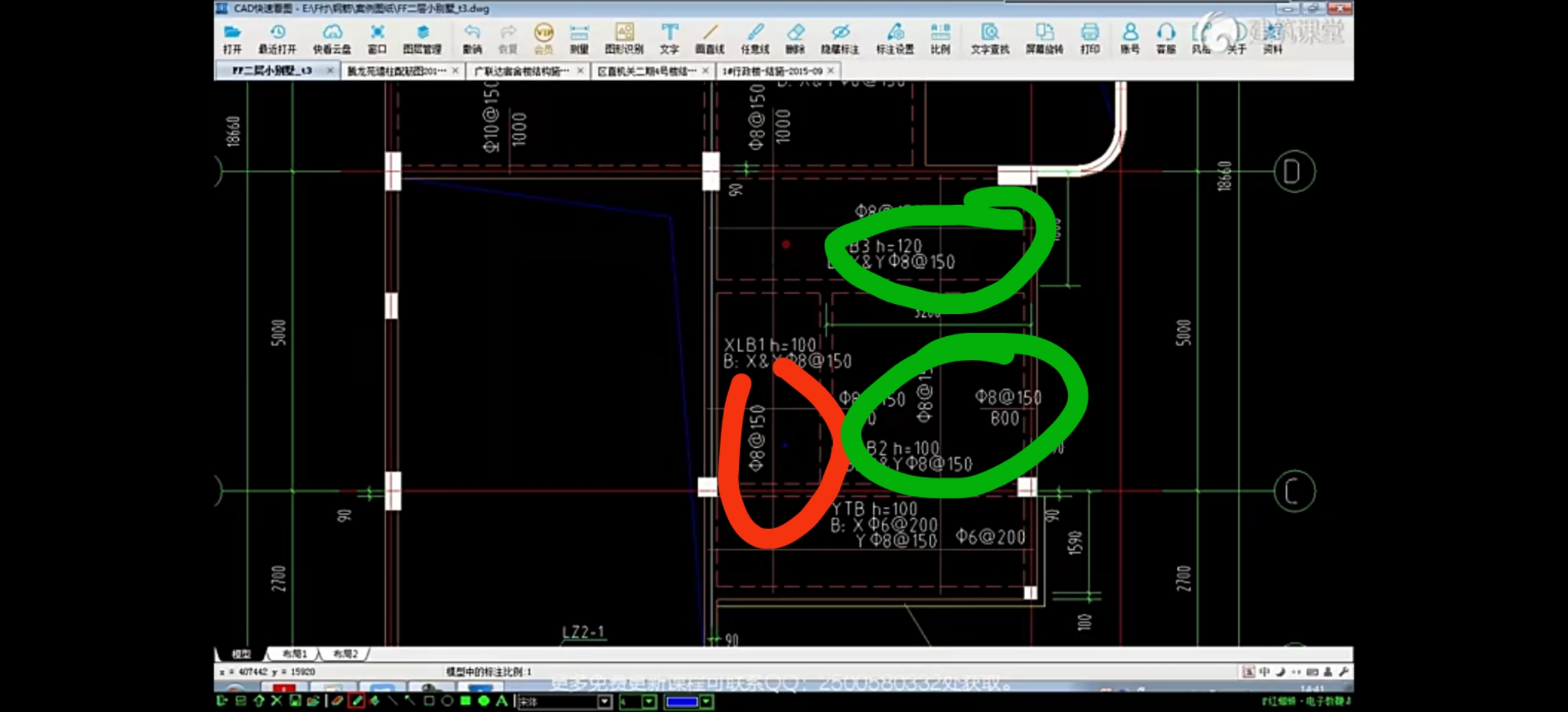This screenshot has height=712, width=1568.
Task: Open 图层管理 layer manager
Action: click(x=422, y=39)
